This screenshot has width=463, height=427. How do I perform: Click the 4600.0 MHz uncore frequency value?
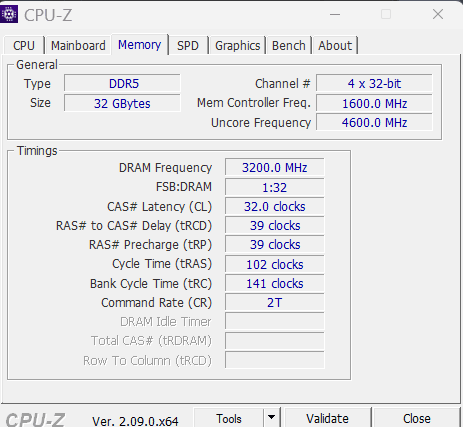(374, 122)
